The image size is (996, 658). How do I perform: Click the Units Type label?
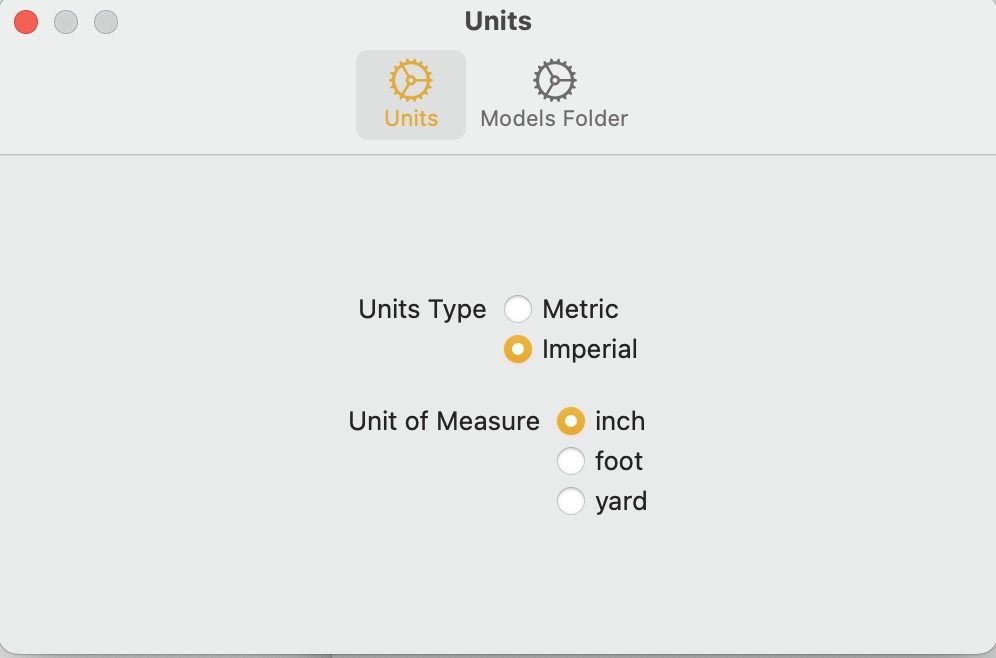pos(422,309)
